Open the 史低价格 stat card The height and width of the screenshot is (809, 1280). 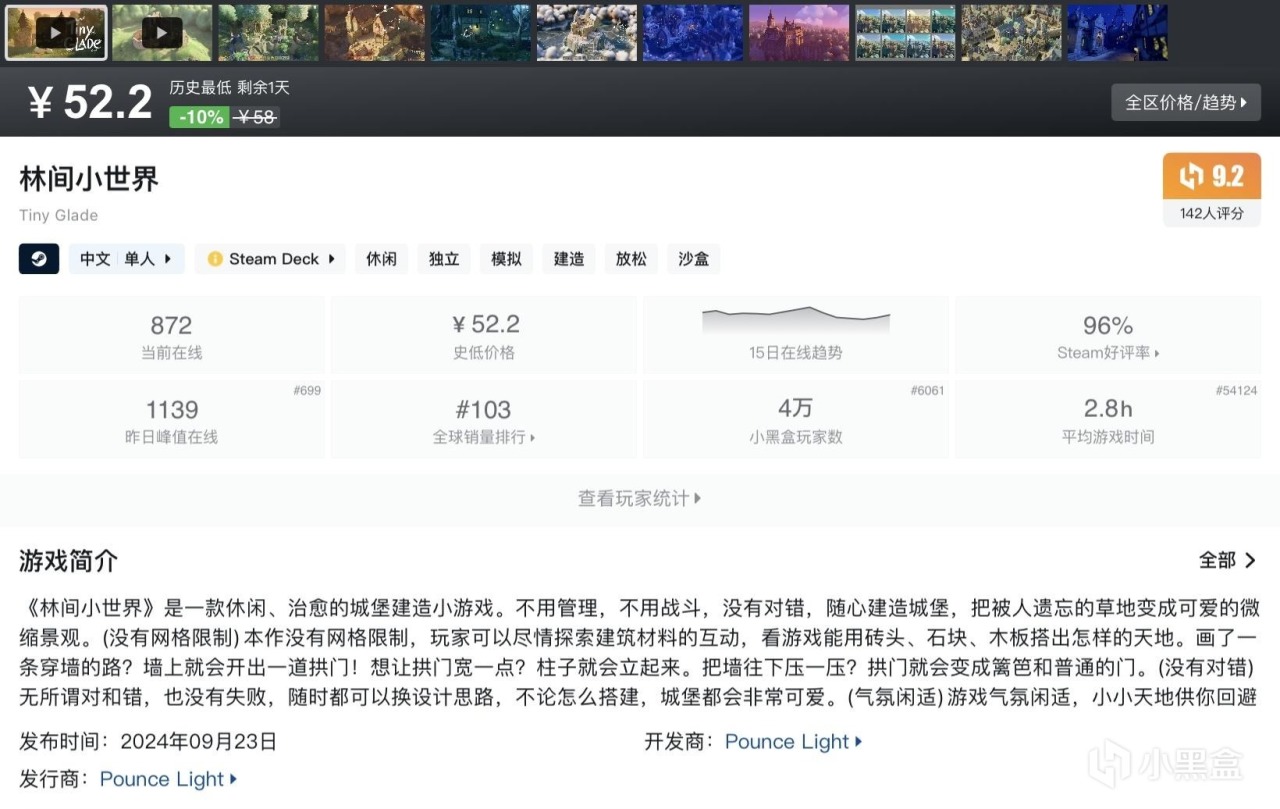tap(484, 336)
